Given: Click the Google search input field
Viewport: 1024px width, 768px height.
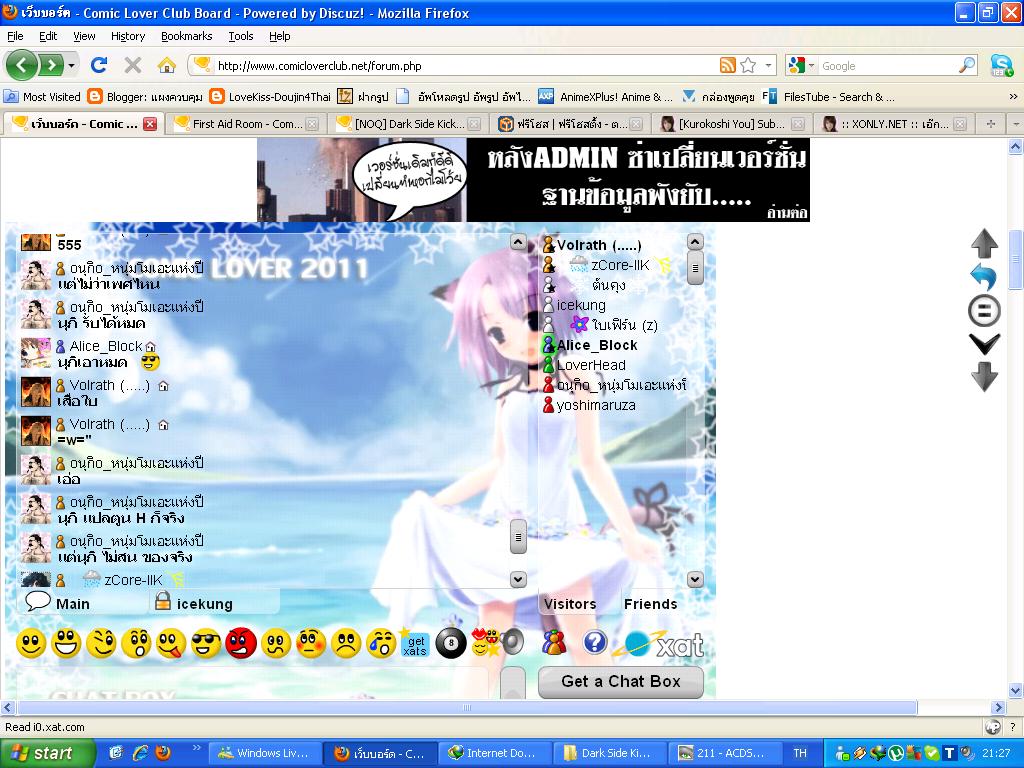Looking at the screenshot, I should click(x=888, y=65).
